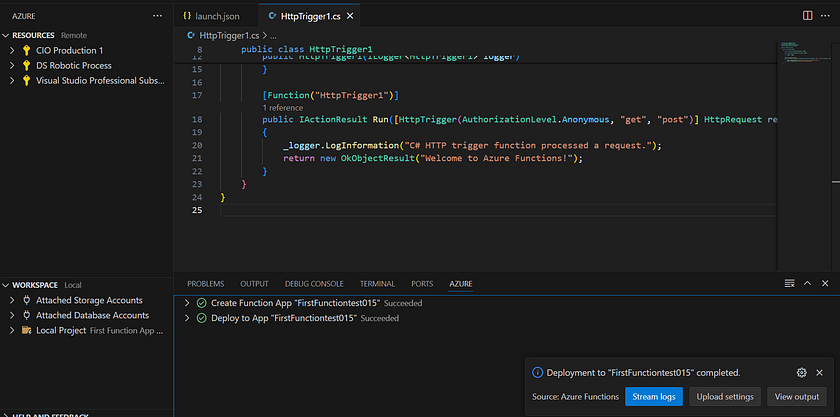This screenshot has height=417, width=840.
Task: Click the Stream logs button
Action: point(654,397)
